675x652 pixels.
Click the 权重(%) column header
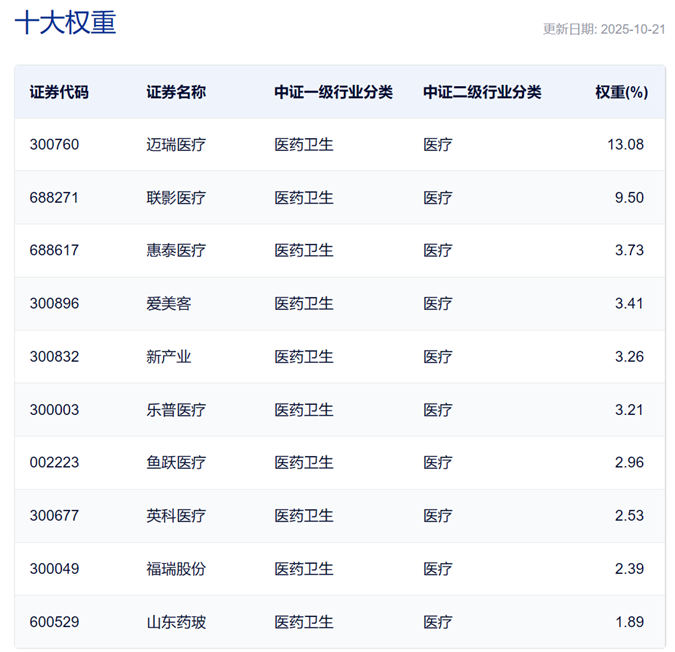[x=622, y=92]
